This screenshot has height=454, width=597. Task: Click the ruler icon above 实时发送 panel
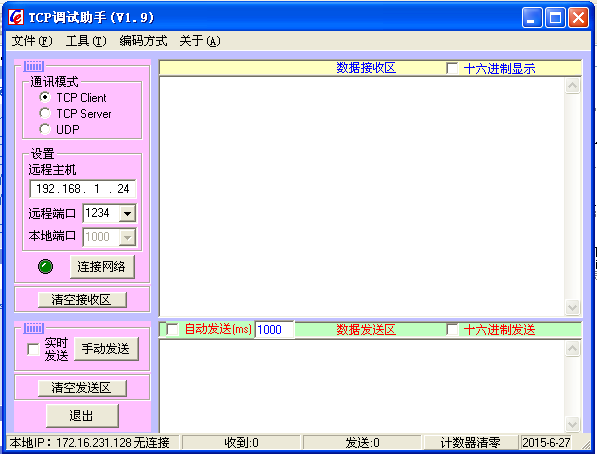coord(34,328)
